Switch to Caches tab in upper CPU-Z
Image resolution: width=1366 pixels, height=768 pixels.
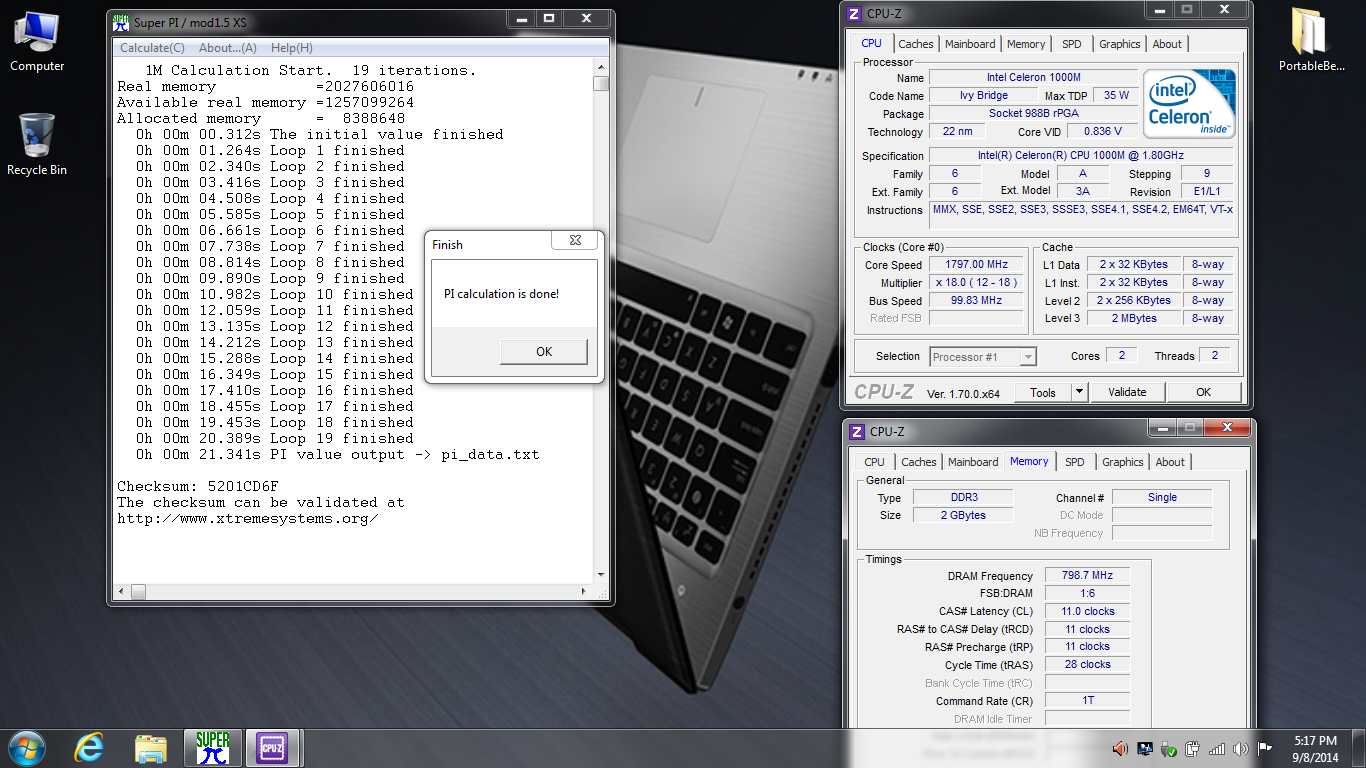(x=915, y=44)
